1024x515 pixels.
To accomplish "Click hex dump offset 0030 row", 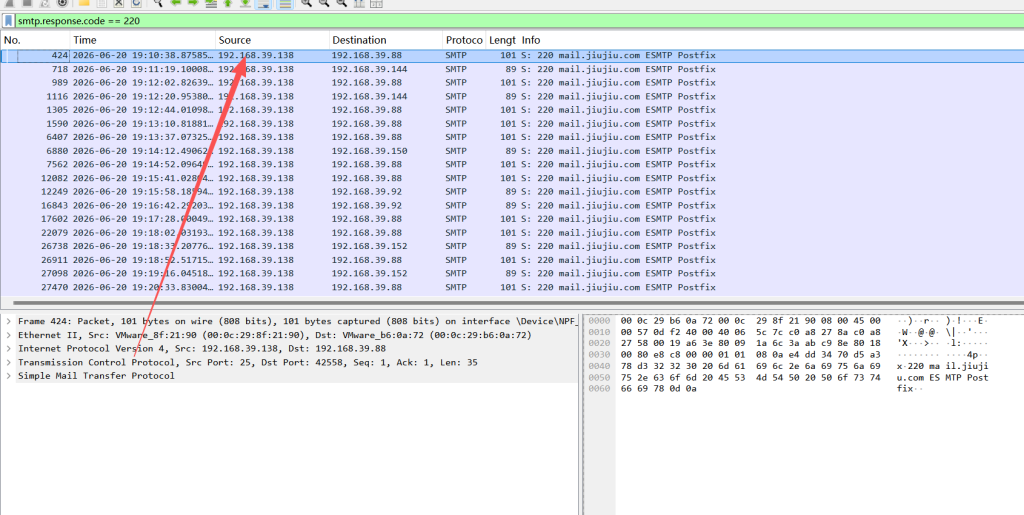I will (788, 355).
